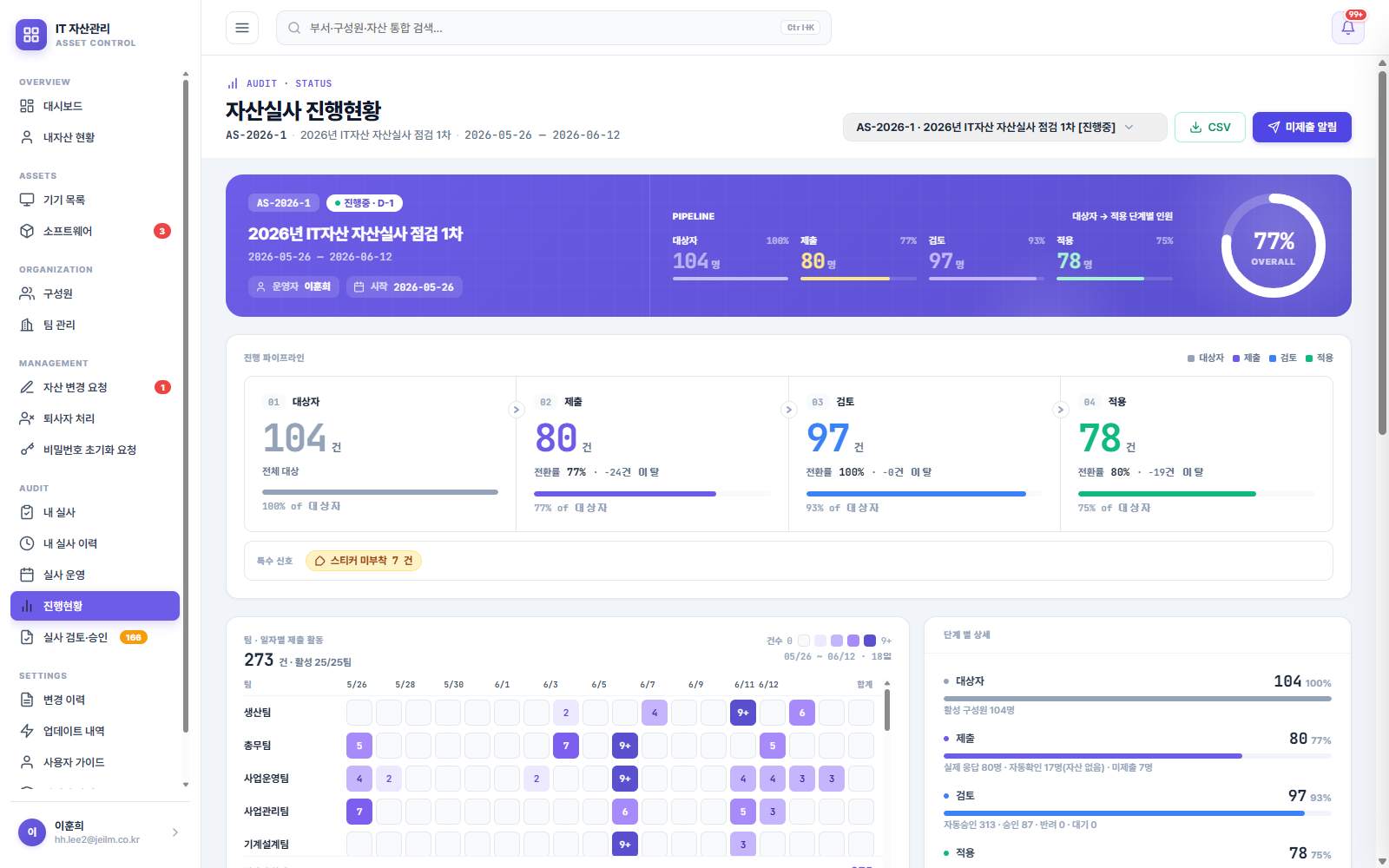Click the 시작 2026-05-26 date chip
This screenshot has height=868, width=1389.
pyautogui.click(x=405, y=286)
